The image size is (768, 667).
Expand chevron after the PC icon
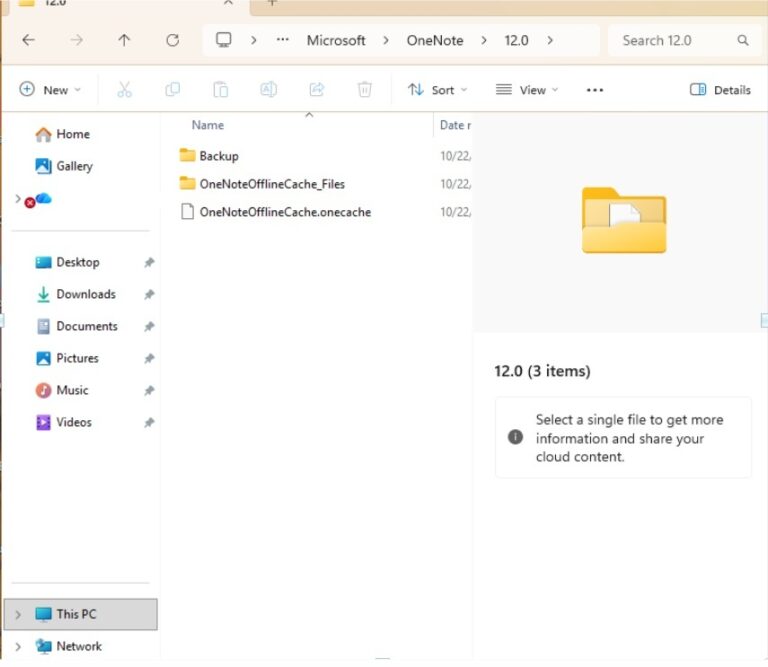point(254,40)
